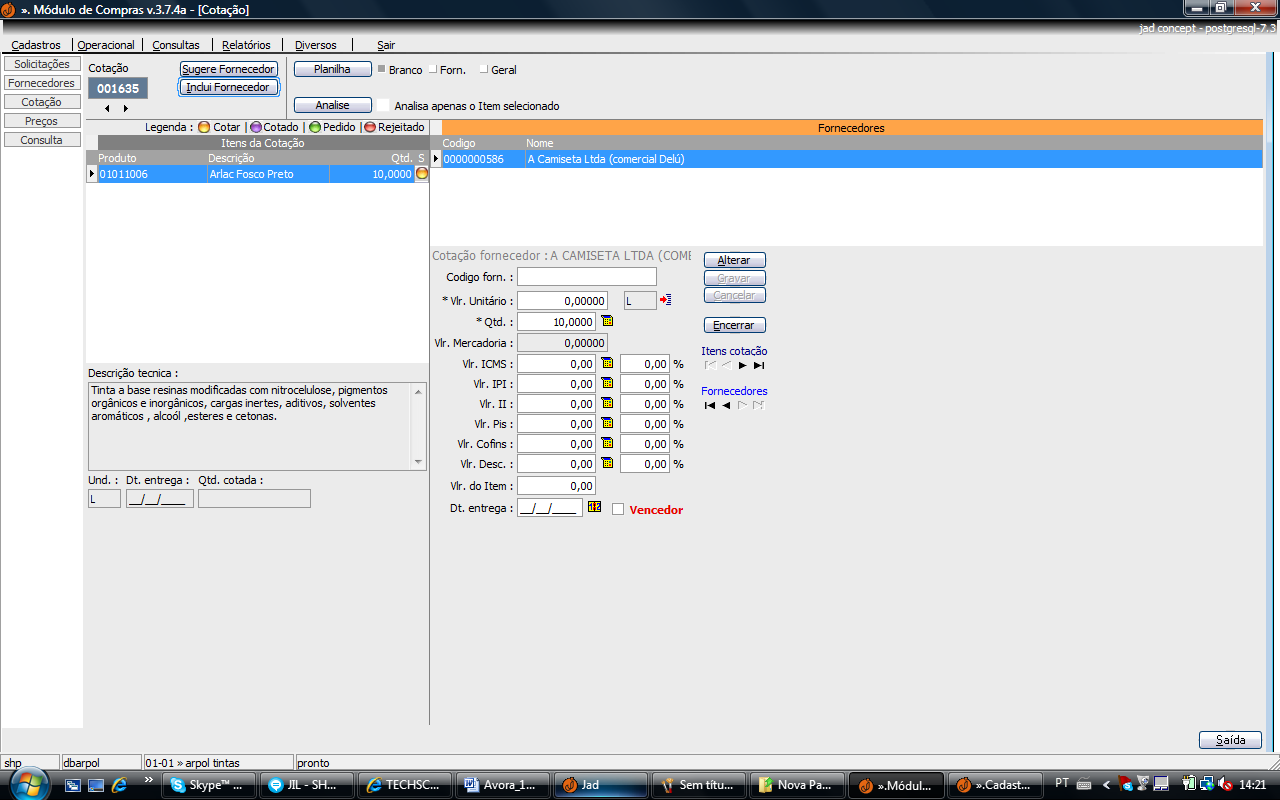Click supplier code 0000000586
This screenshot has height=800, width=1280.
click(x=474, y=159)
